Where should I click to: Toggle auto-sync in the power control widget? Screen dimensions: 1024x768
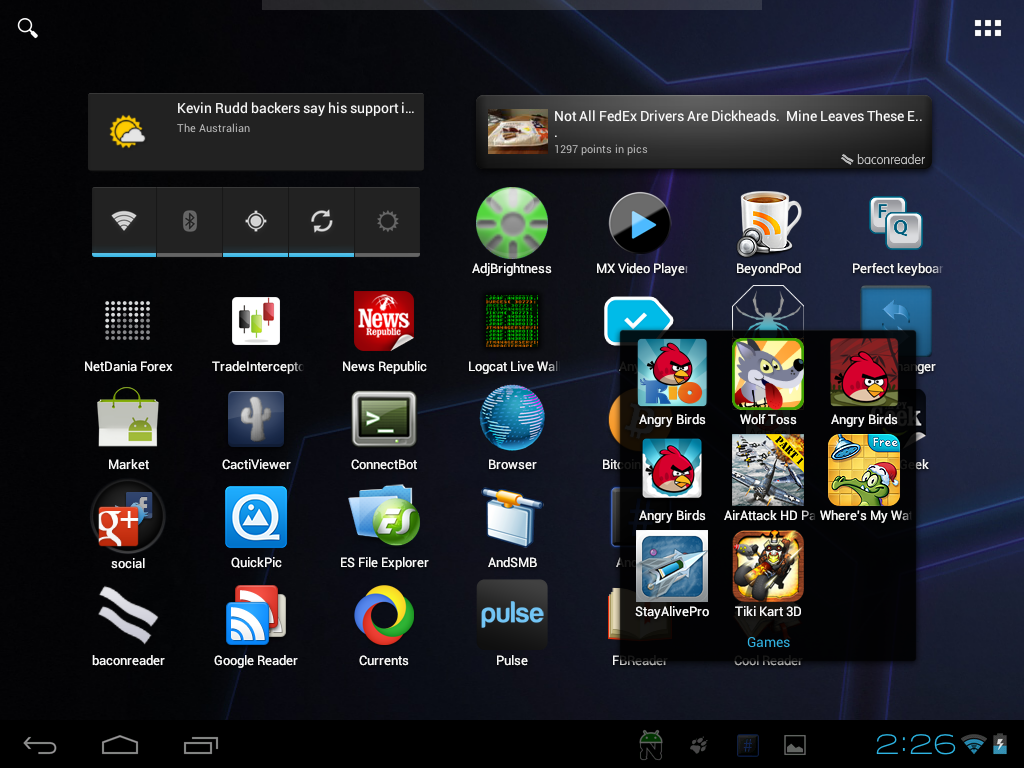321,222
